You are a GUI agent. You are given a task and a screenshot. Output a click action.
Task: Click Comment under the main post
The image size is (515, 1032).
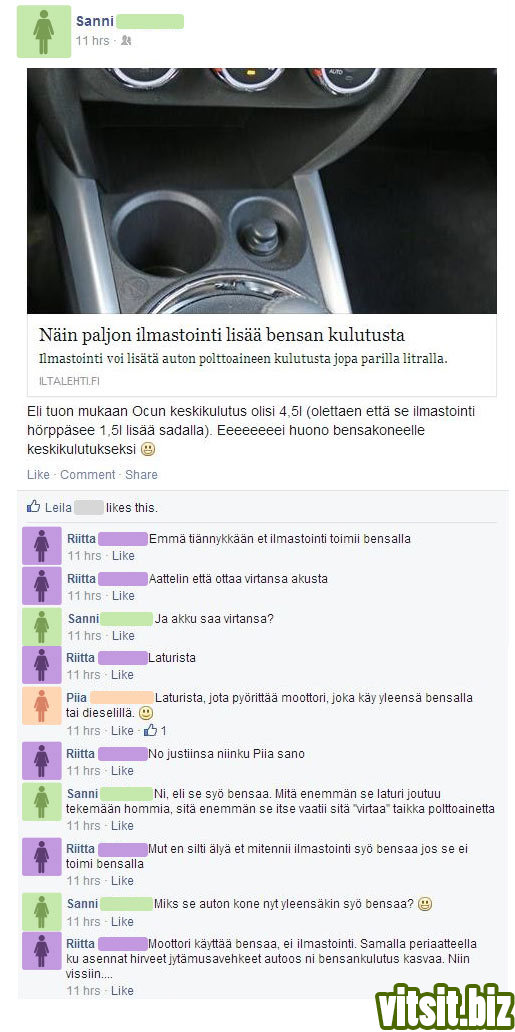click(x=88, y=475)
